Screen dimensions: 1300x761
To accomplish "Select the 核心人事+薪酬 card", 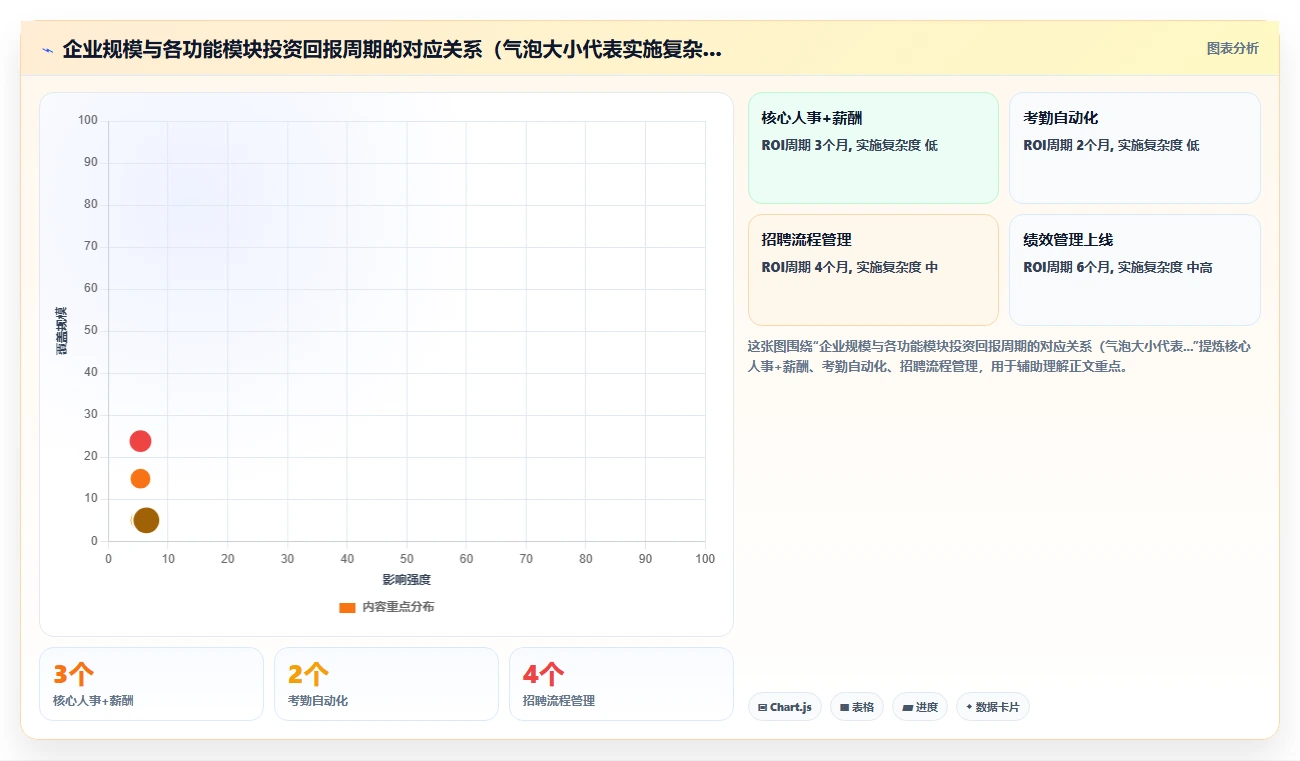I will click(x=873, y=148).
